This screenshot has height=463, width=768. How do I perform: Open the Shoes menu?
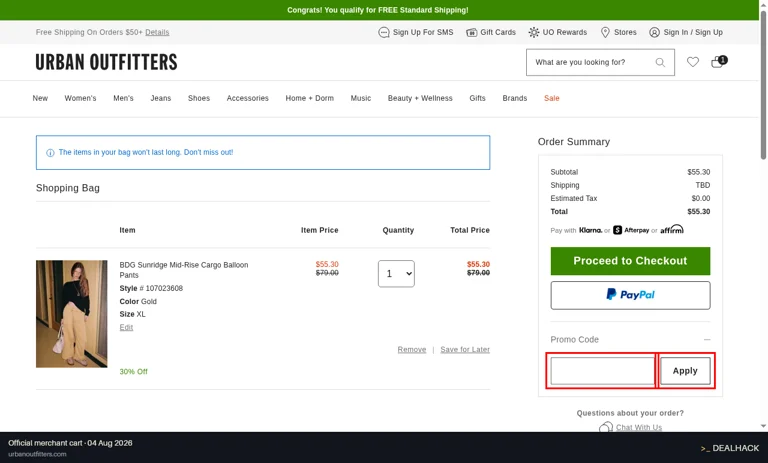click(199, 98)
